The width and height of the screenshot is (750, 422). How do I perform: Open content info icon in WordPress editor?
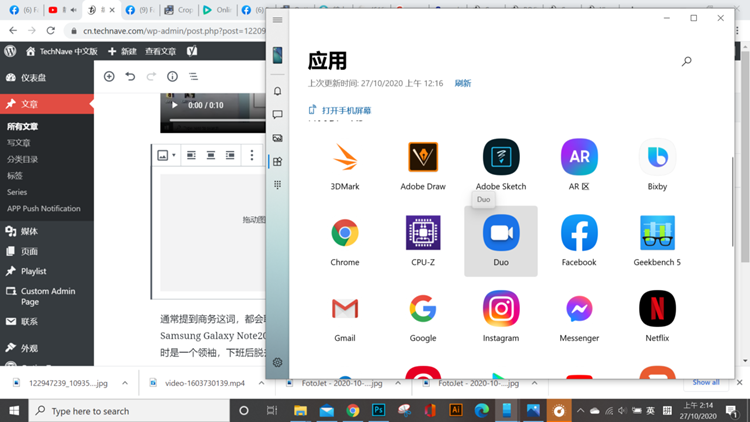pos(172,77)
